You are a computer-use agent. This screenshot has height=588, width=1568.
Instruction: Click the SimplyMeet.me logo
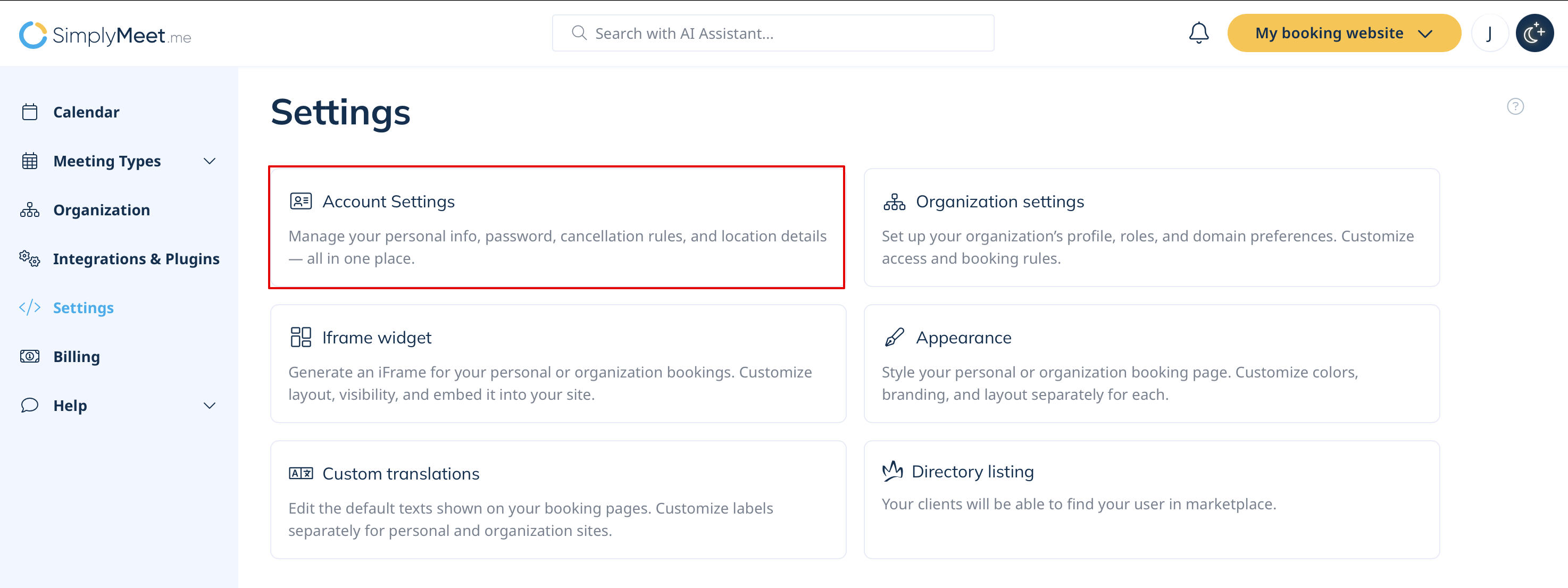(105, 35)
